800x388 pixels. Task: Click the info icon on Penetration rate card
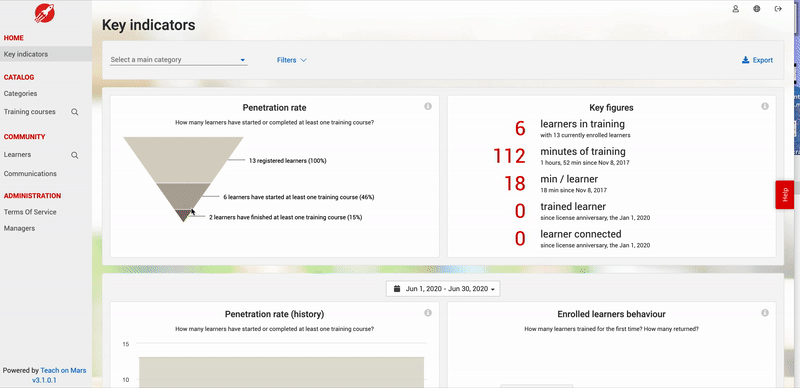pyautogui.click(x=428, y=106)
